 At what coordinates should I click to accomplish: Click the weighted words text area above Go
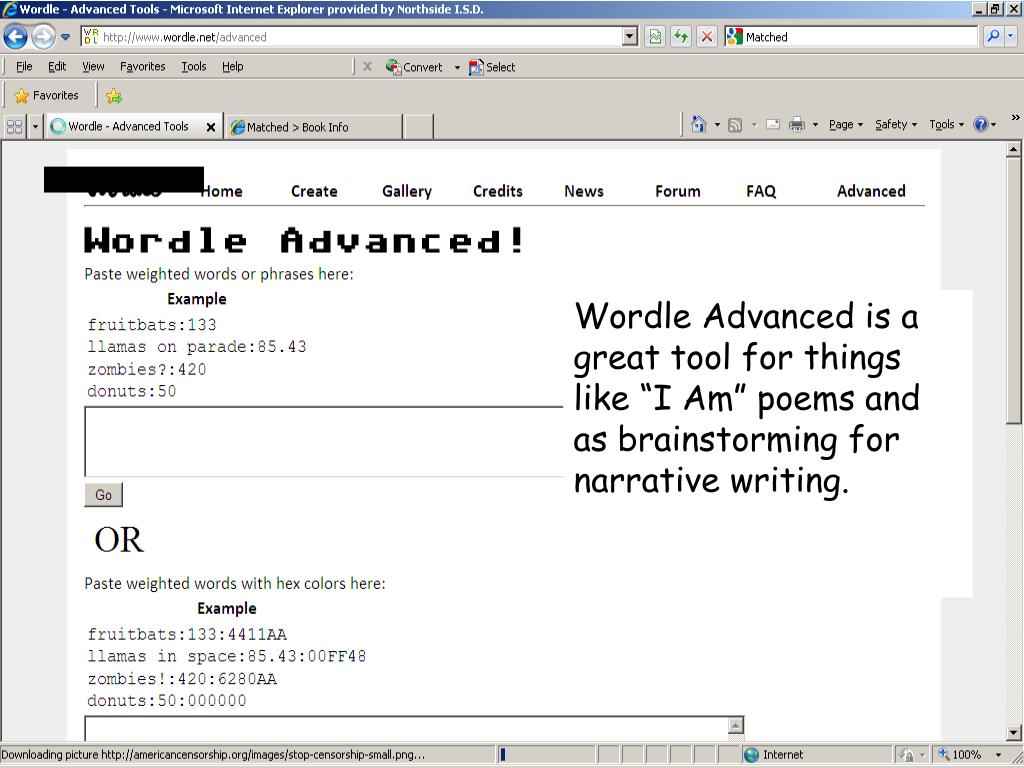click(x=323, y=441)
